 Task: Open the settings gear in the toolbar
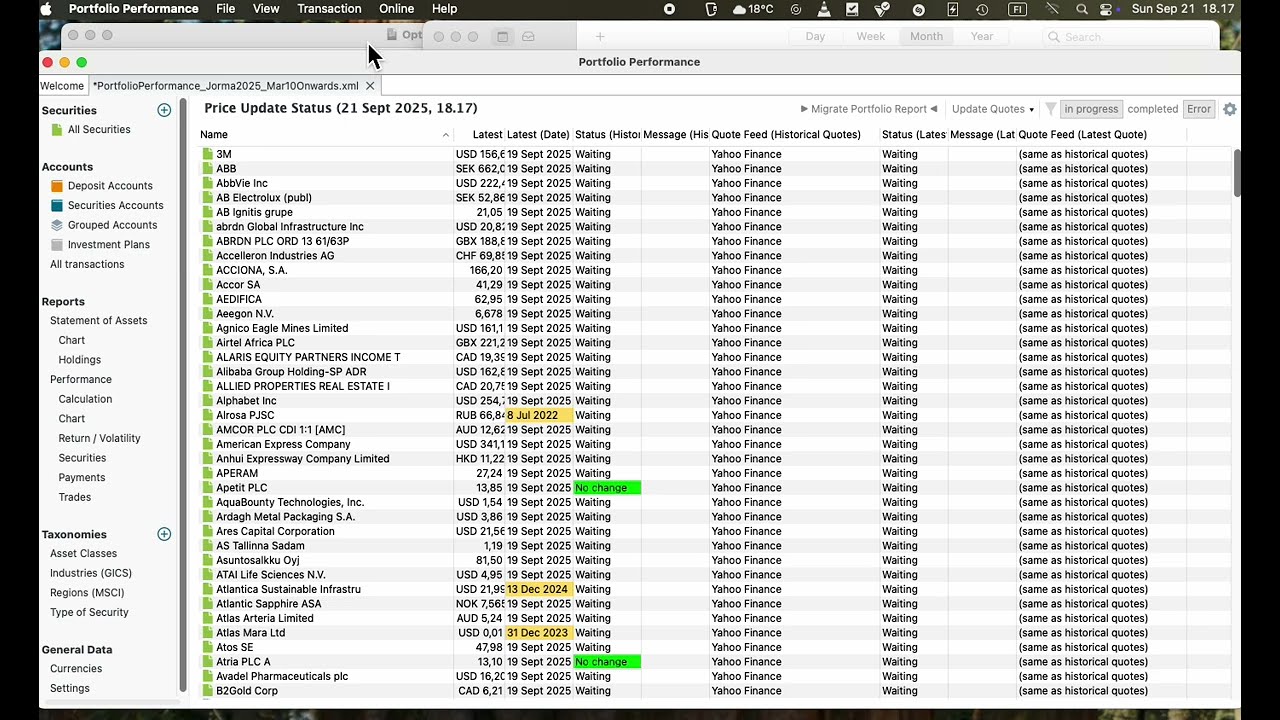(1230, 109)
